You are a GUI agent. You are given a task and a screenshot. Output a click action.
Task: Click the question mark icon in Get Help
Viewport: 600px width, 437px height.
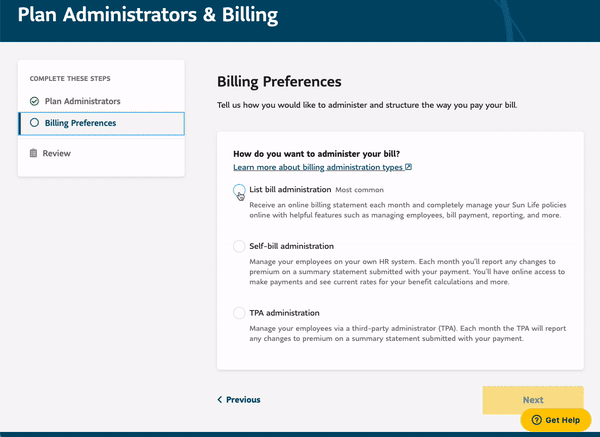coord(536,420)
